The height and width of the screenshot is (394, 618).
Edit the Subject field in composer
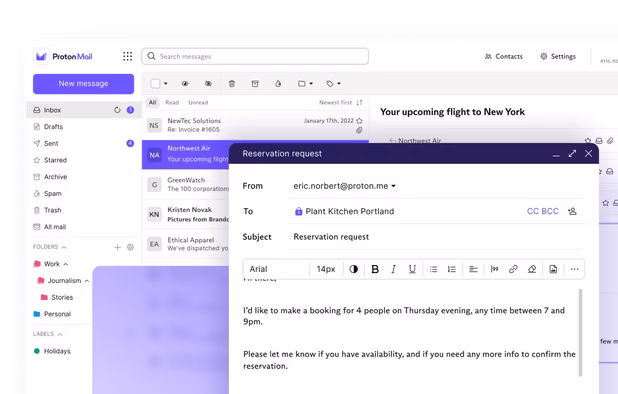(x=437, y=237)
